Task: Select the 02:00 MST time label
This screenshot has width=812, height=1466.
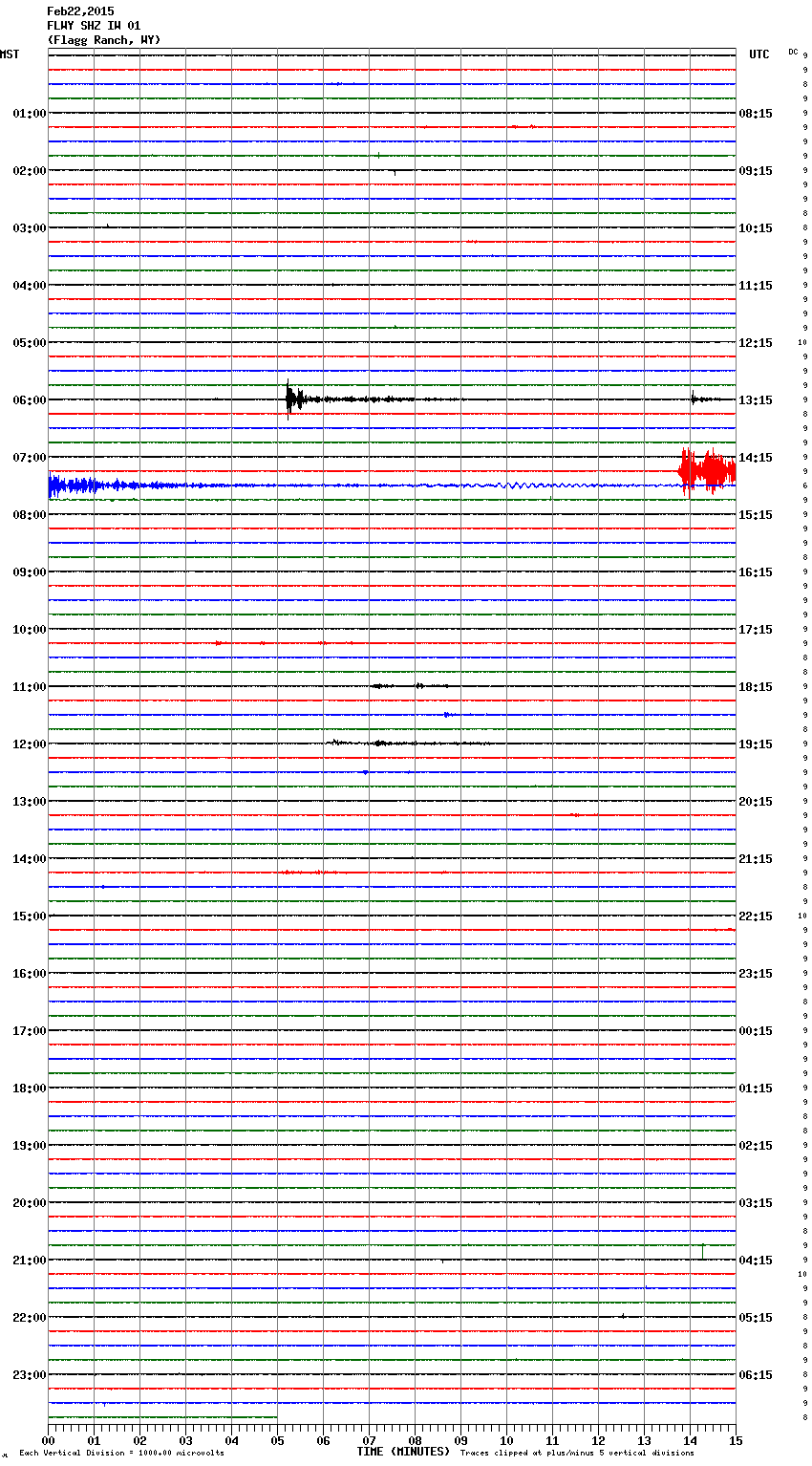Action: [x=30, y=171]
